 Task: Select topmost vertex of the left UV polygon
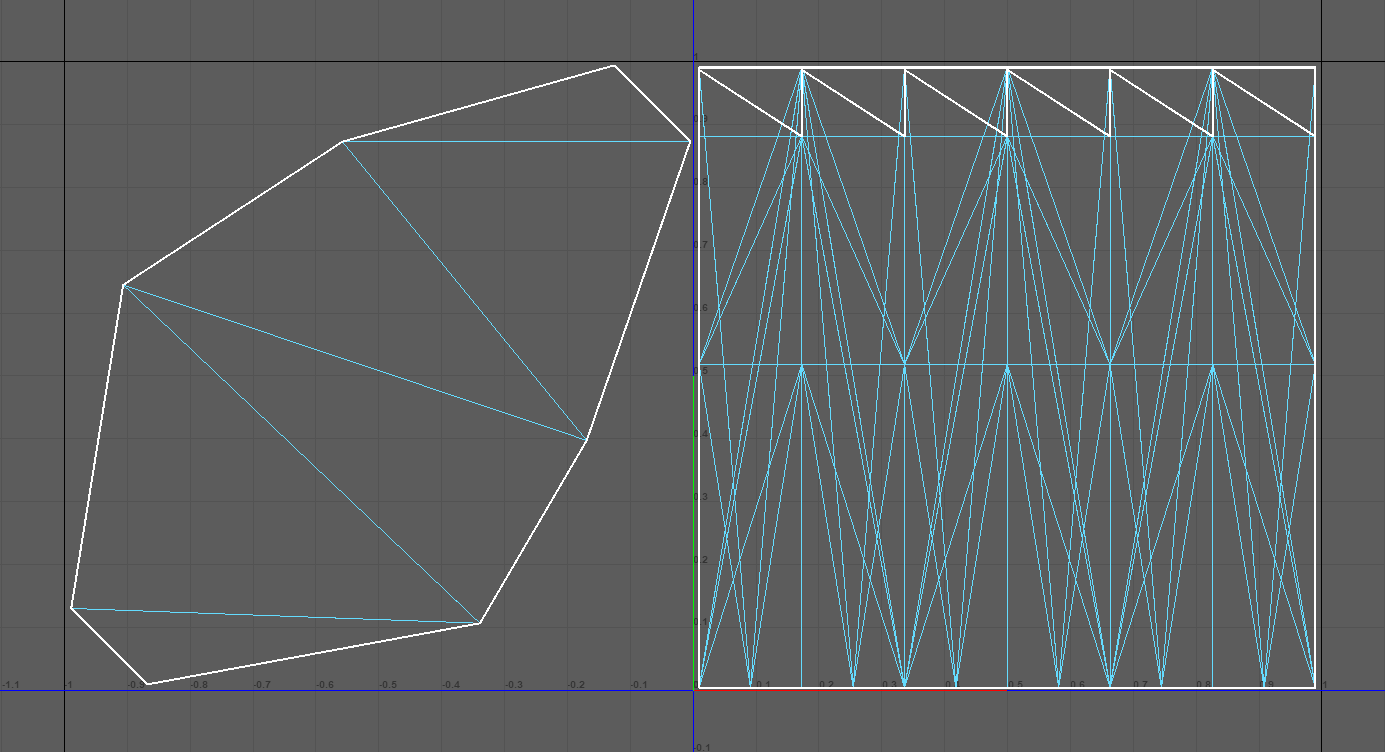[614, 66]
